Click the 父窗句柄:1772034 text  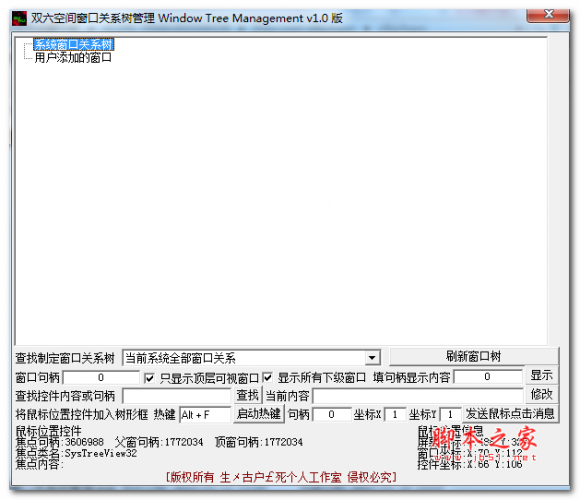[159, 442]
